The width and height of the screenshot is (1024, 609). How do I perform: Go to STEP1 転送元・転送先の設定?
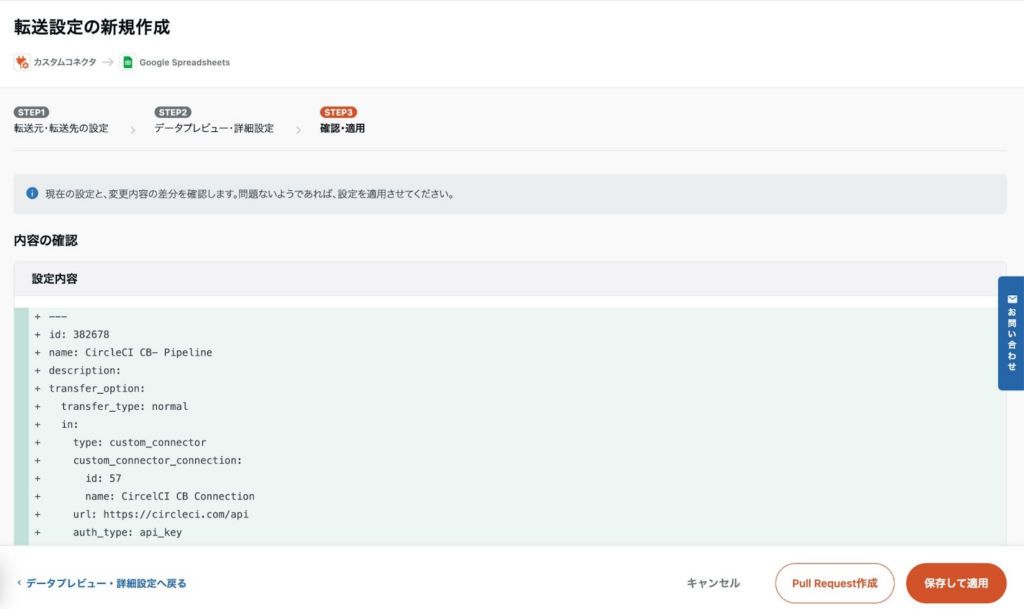pyautogui.click(x=61, y=129)
